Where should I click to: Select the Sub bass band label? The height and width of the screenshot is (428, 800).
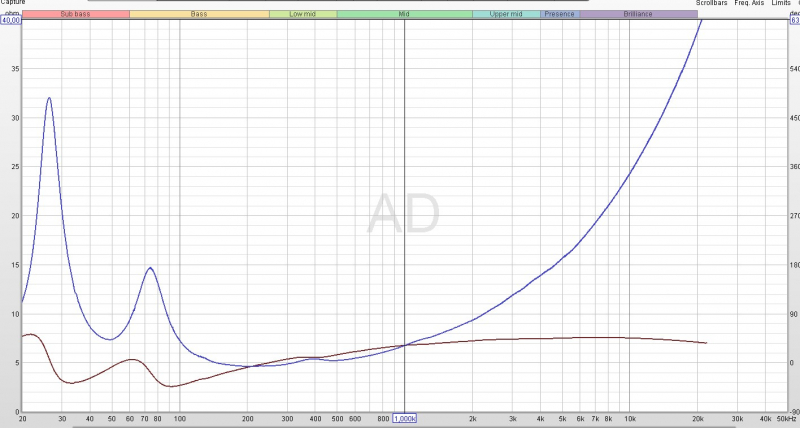click(x=76, y=14)
